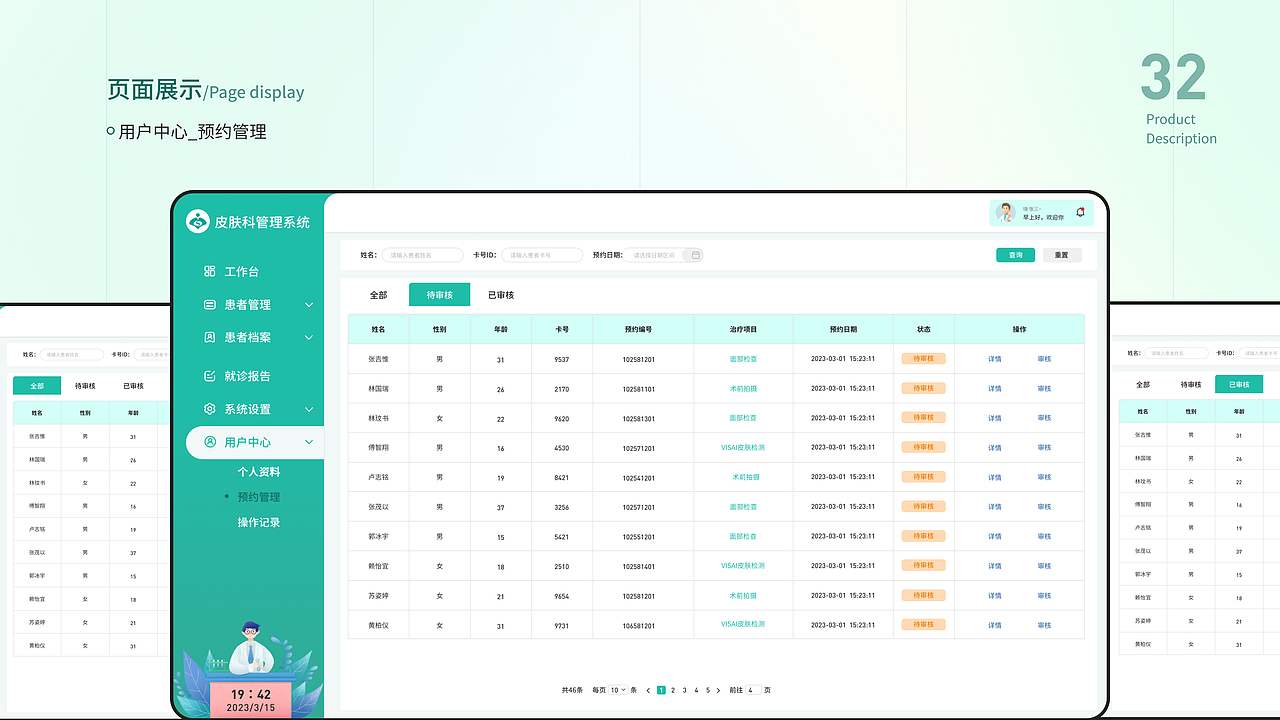Click 术前拍摄 link in 林国瑞 row
Viewport: 1280px width, 720px height.
coord(743,389)
